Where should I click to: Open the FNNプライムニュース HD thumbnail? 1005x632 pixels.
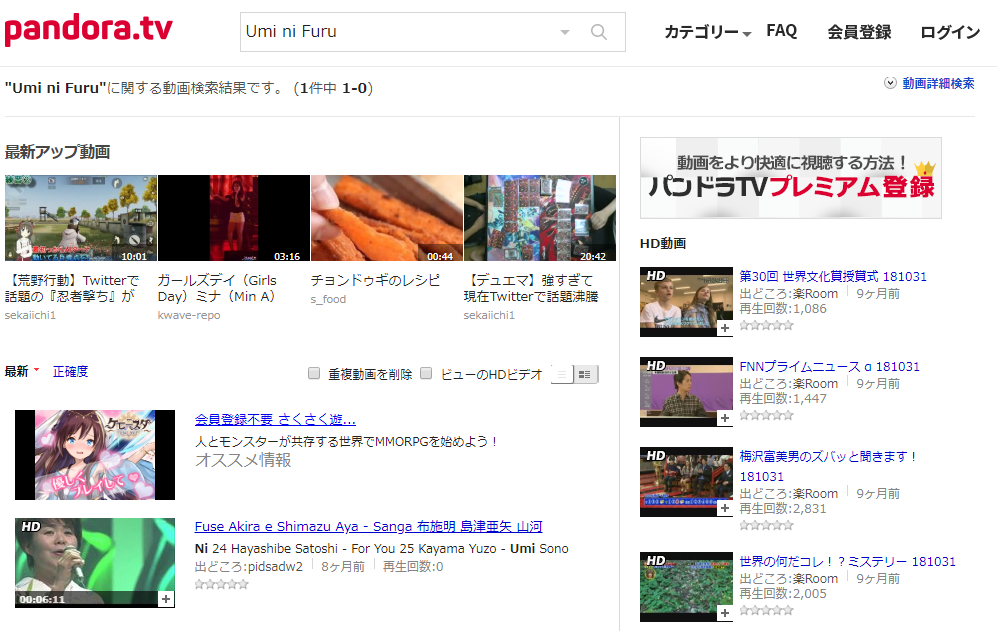pyautogui.click(x=686, y=392)
